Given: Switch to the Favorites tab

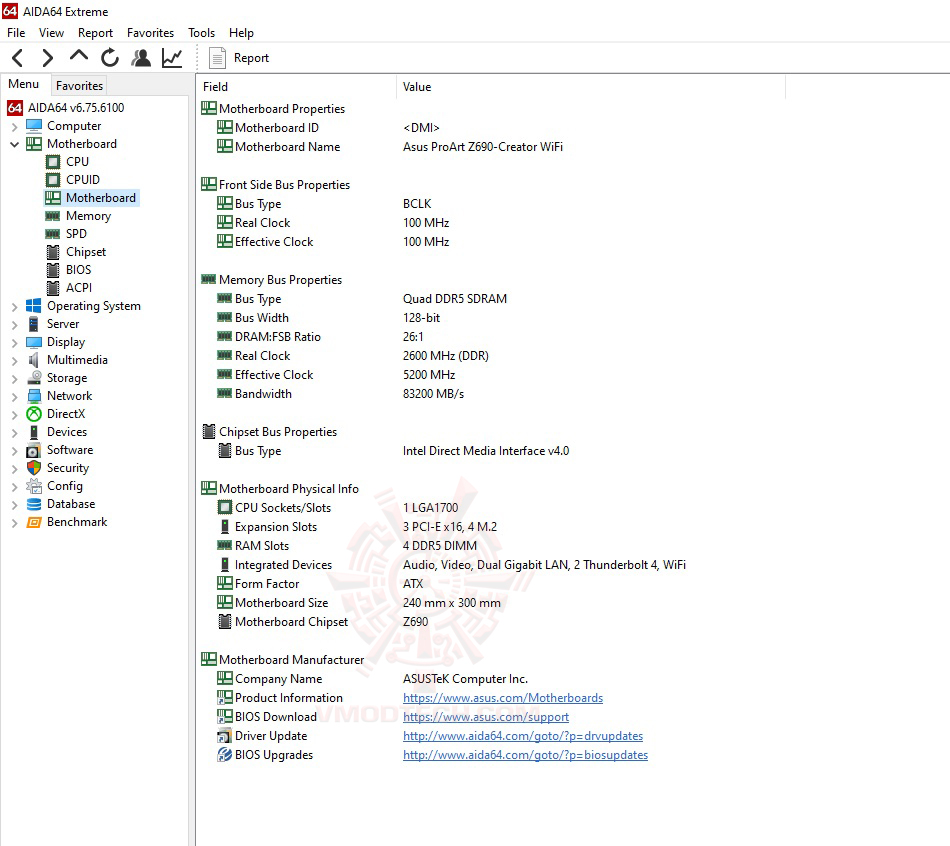Looking at the screenshot, I should pyautogui.click(x=78, y=85).
